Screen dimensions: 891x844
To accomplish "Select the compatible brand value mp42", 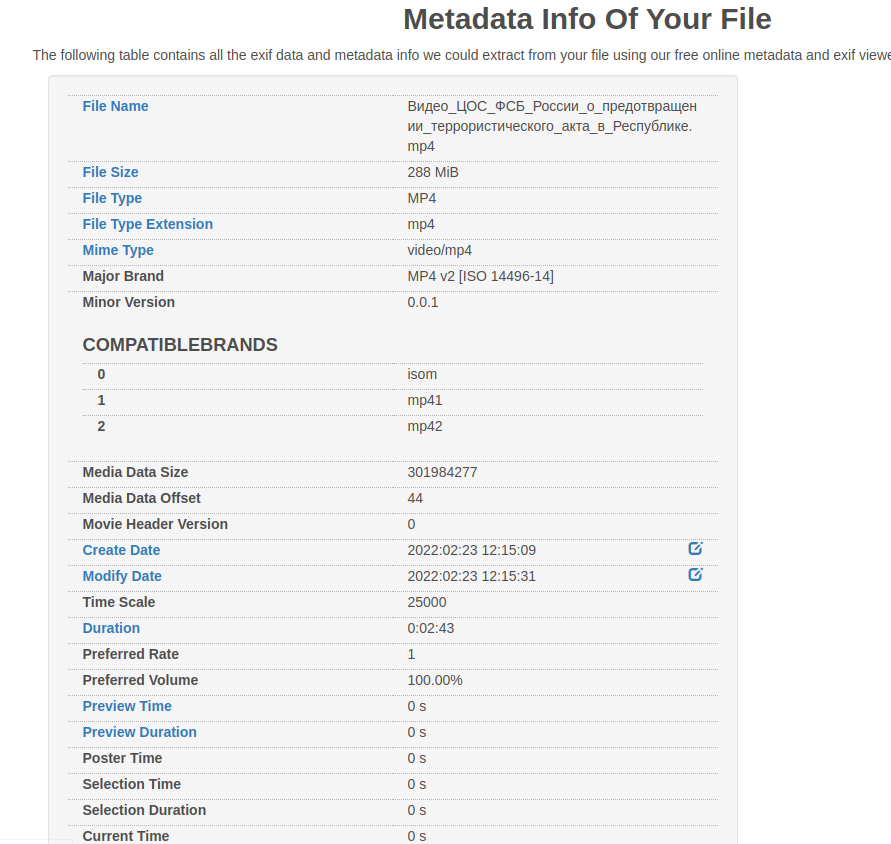I will click(424, 427).
